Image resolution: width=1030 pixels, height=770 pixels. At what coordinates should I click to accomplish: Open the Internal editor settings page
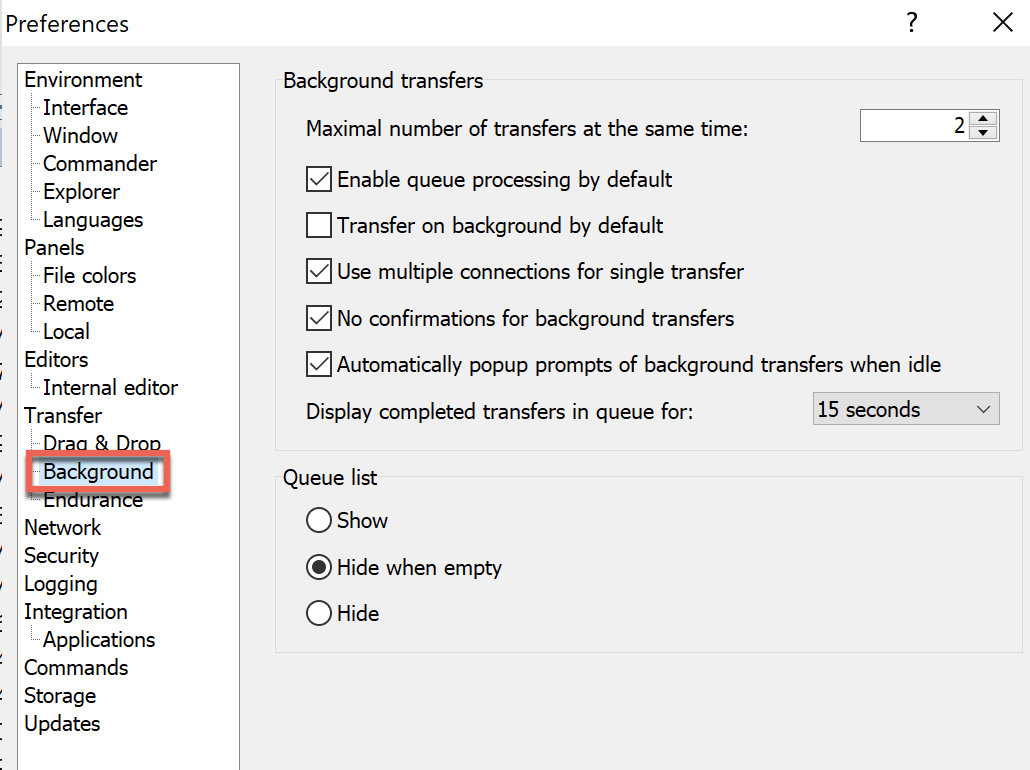[x=110, y=388]
